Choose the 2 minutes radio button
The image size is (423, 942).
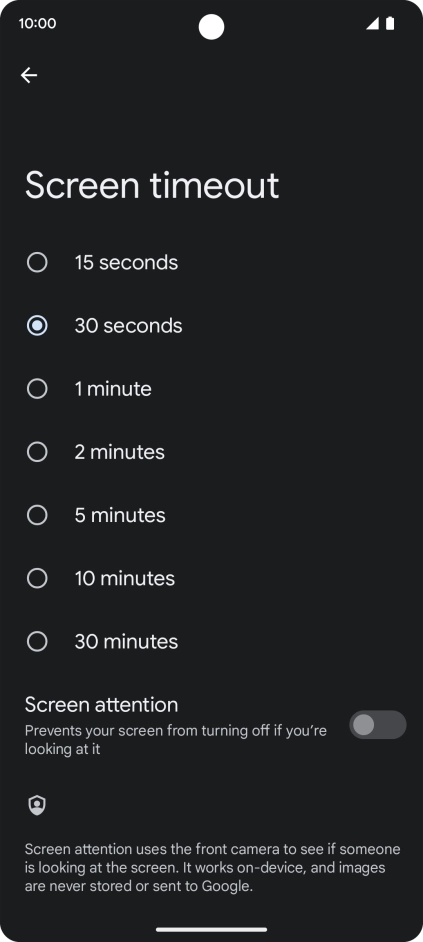coord(37,452)
